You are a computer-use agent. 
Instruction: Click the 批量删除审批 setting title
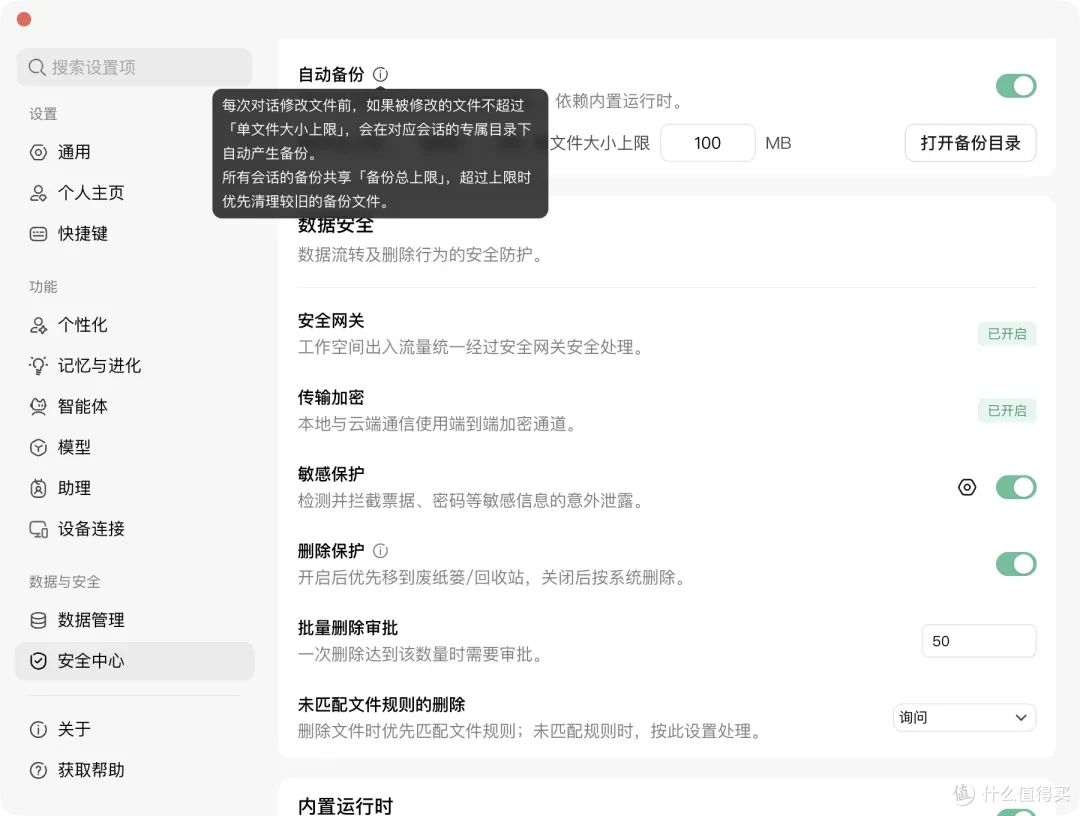pyautogui.click(x=348, y=628)
